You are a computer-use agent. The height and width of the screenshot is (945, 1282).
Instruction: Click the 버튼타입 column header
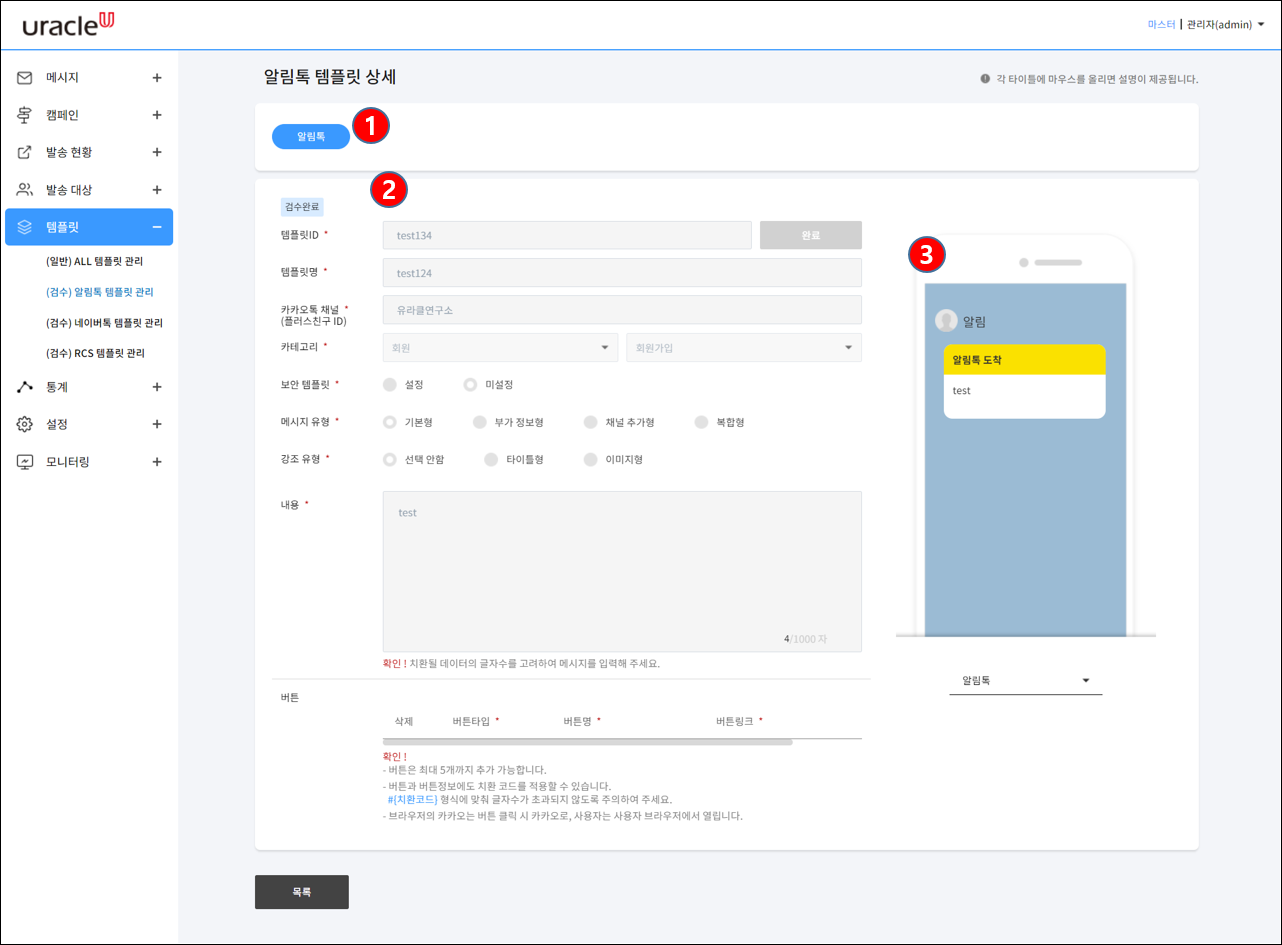pos(472,721)
